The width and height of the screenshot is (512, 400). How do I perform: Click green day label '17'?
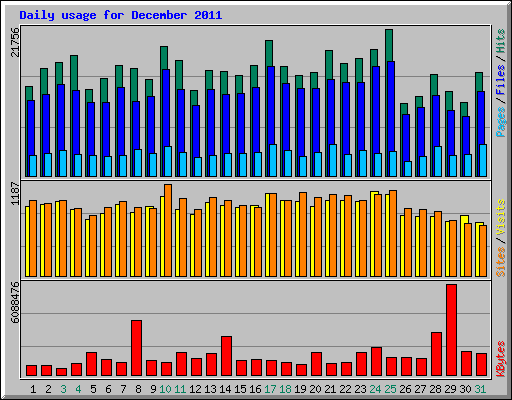coord(270,389)
